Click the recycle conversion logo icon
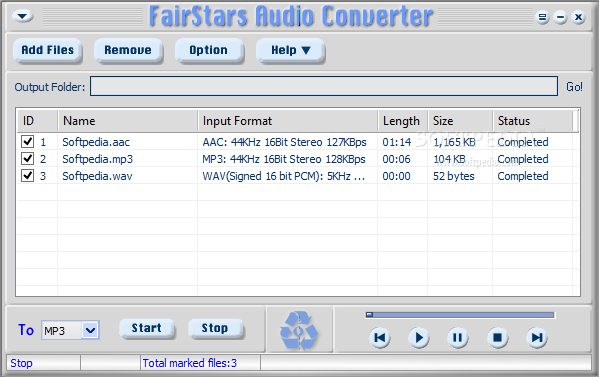Viewport: 599px width, 377px height. click(299, 331)
